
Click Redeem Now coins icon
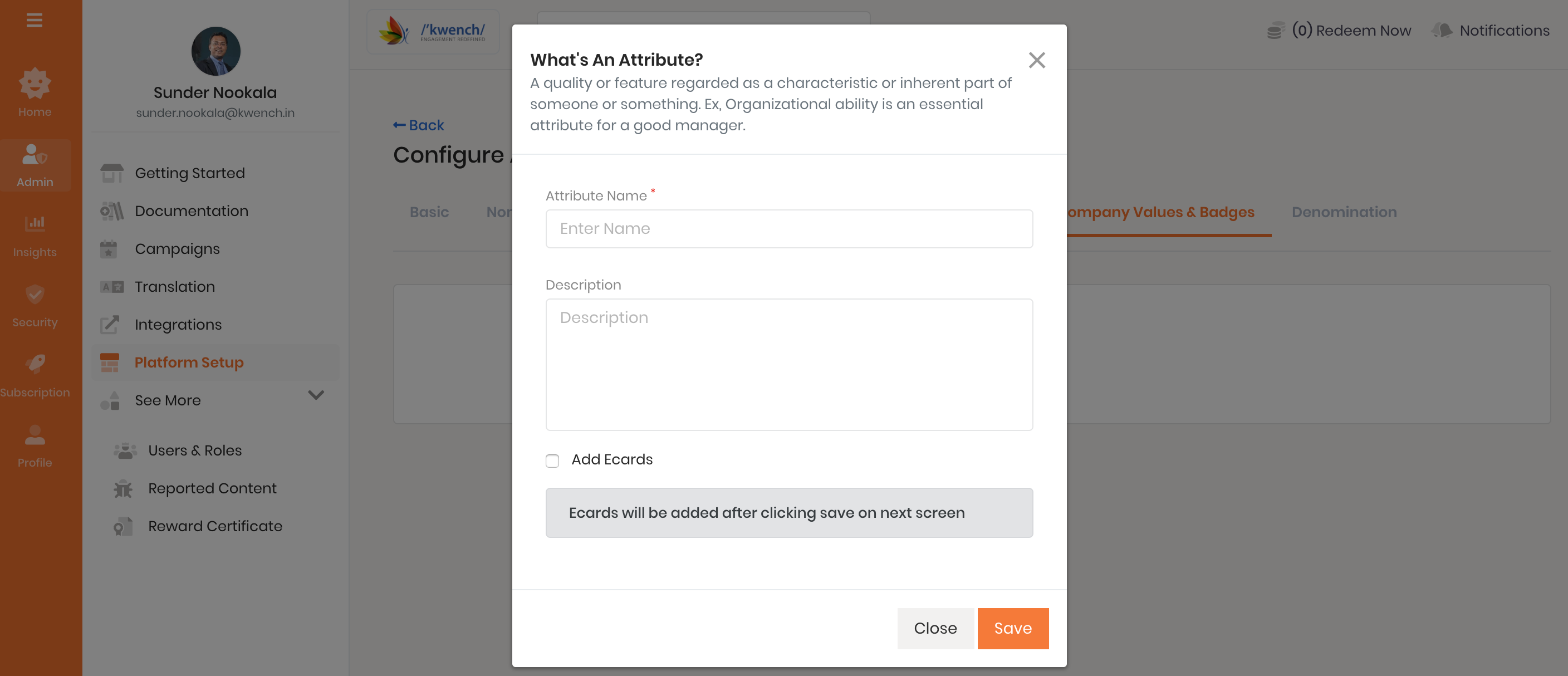coord(1275,31)
